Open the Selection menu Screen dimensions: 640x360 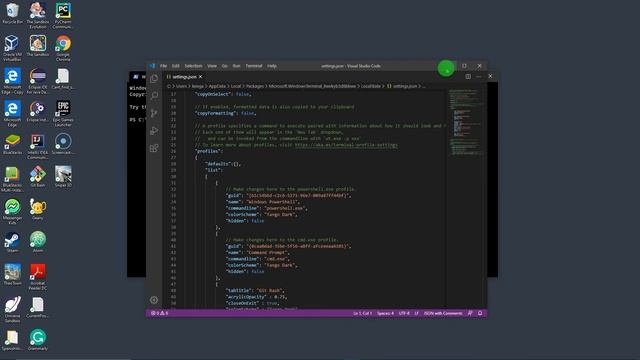click(193, 66)
